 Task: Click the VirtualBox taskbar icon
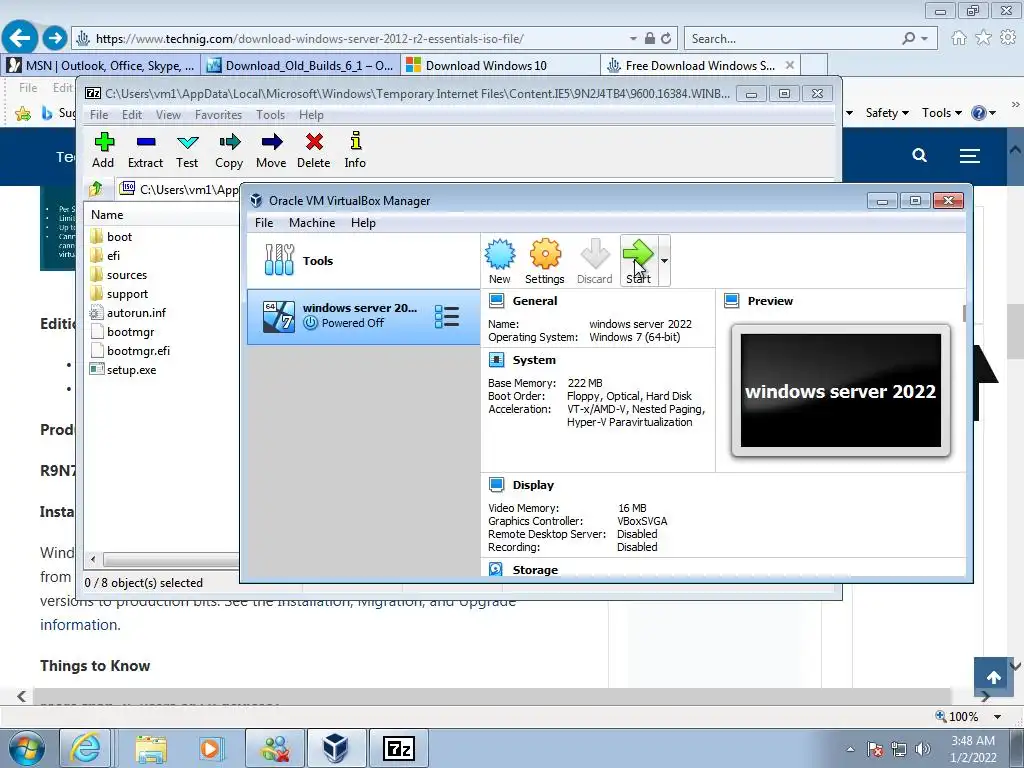click(x=336, y=748)
